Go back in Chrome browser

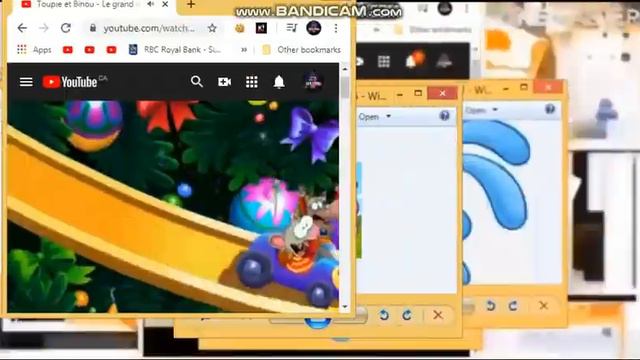pyautogui.click(x=22, y=28)
